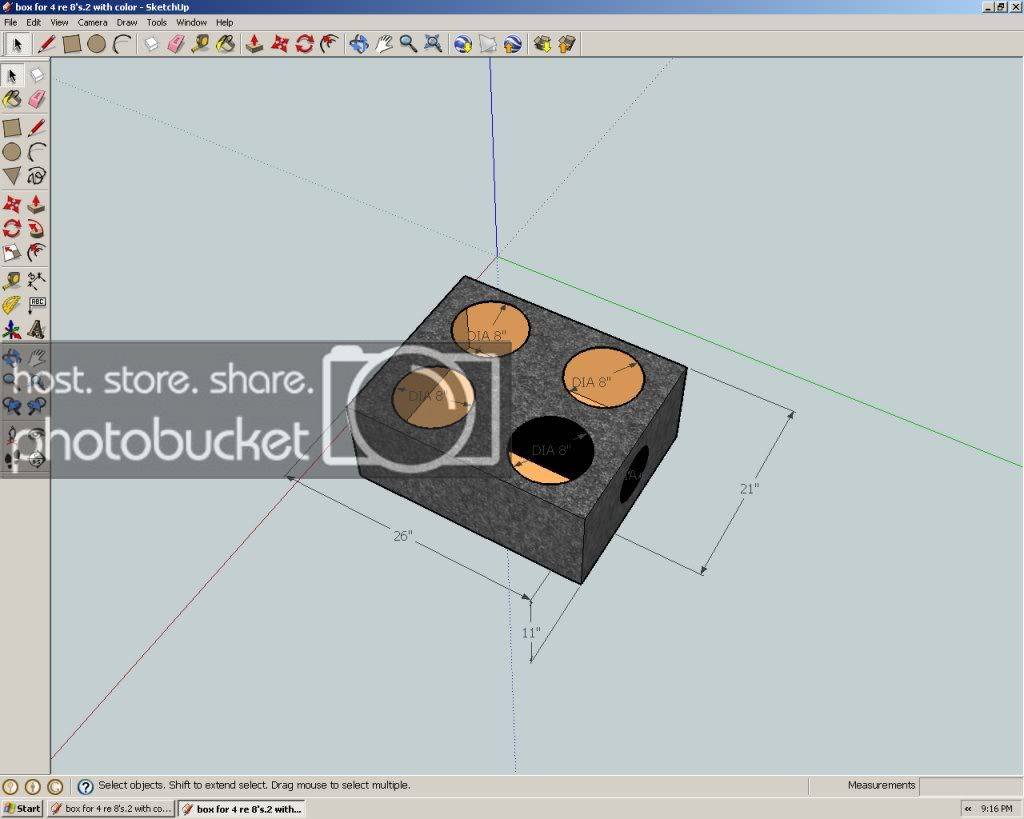Choose the Rotate tool in the top toolbar
Viewport: 1024px width, 819px height.
[304, 44]
